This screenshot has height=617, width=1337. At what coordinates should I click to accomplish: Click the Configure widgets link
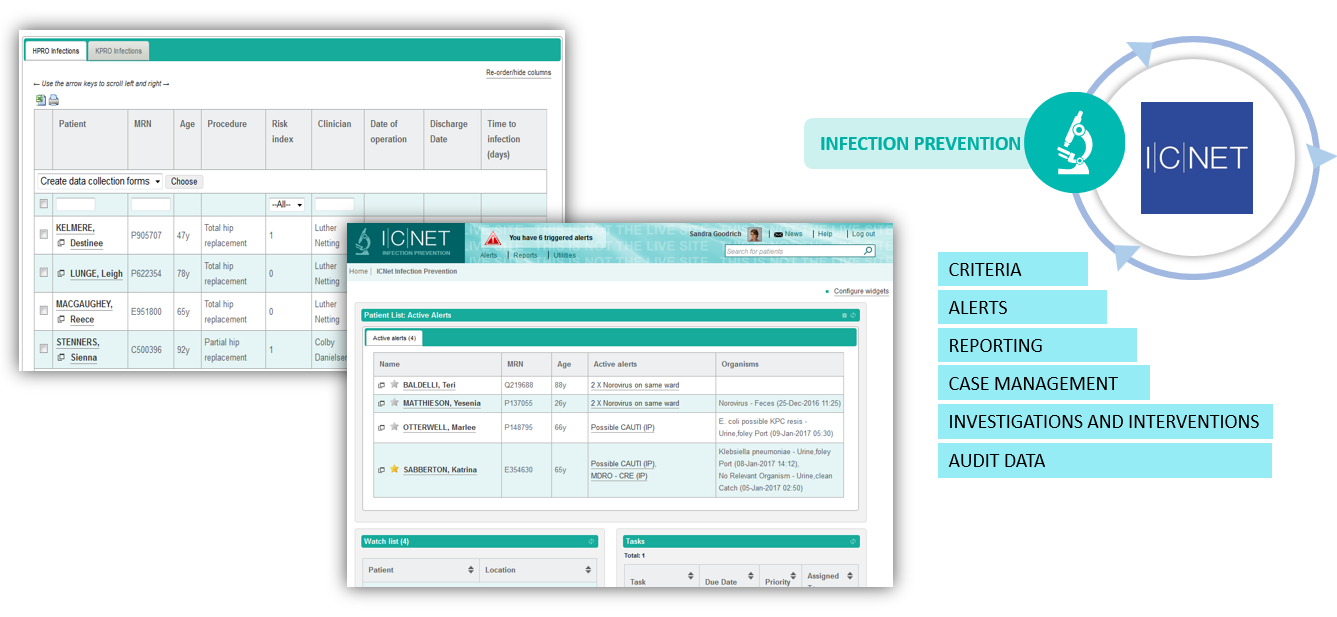pos(860,291)
